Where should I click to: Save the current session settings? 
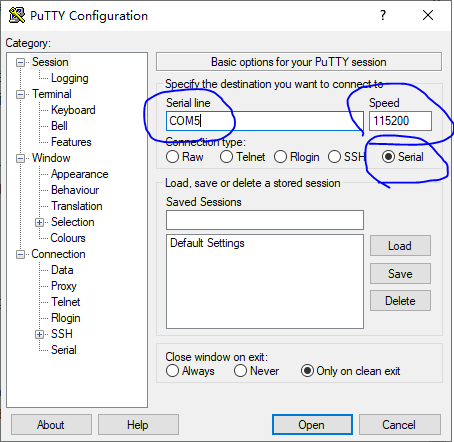point(400,274)
